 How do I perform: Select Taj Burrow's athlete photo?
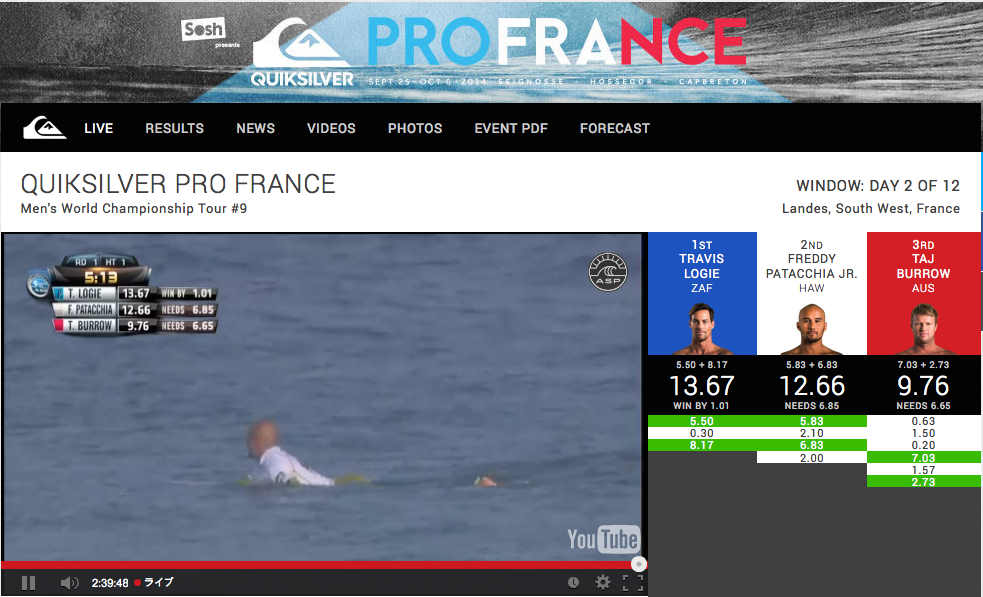[x=923, y=329]
